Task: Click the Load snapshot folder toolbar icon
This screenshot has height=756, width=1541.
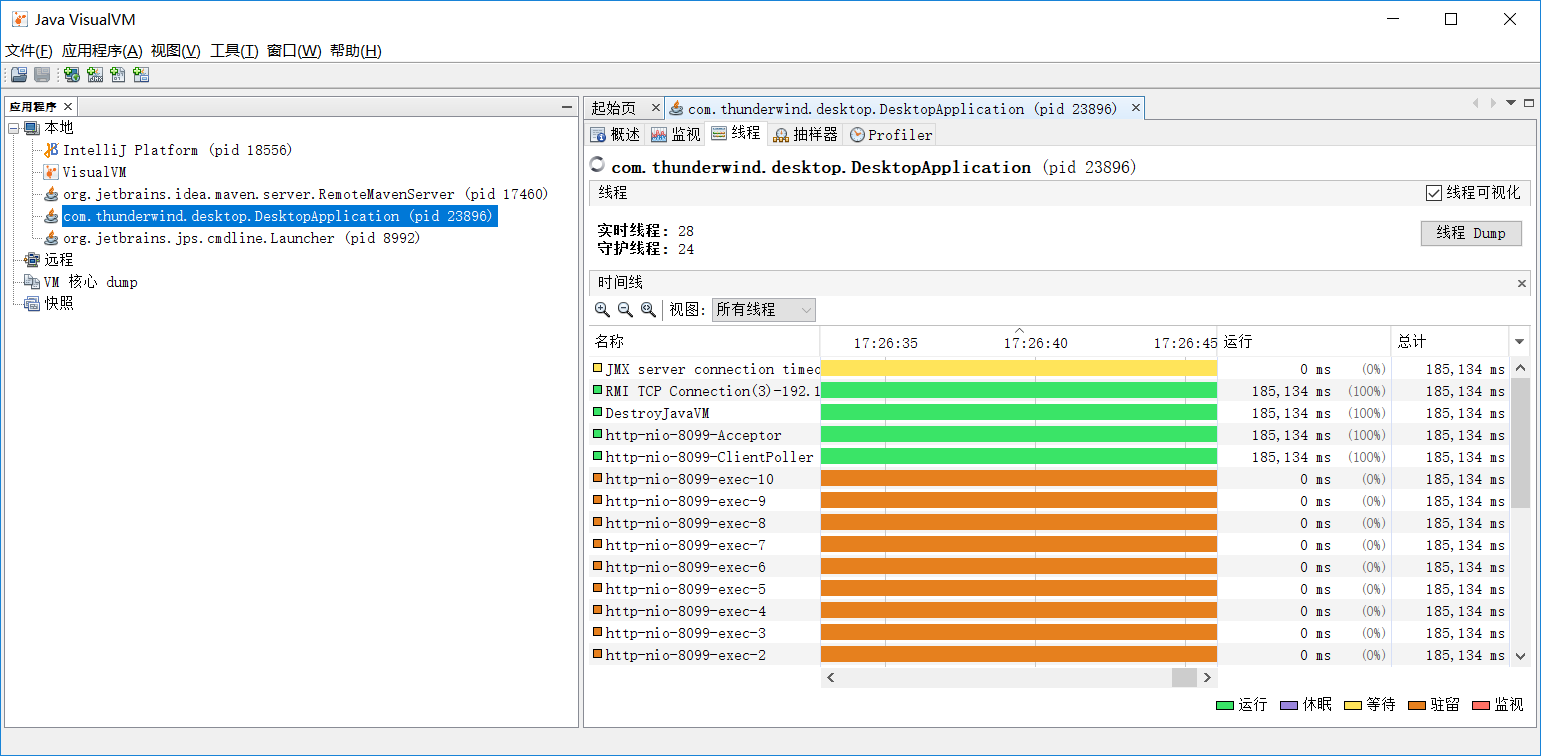Action: [18, 75]
